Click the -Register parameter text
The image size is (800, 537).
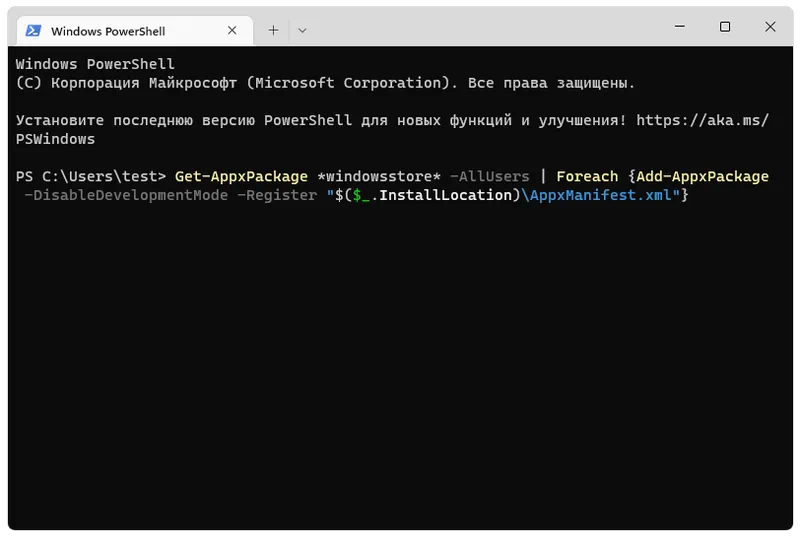click(277, 195)
